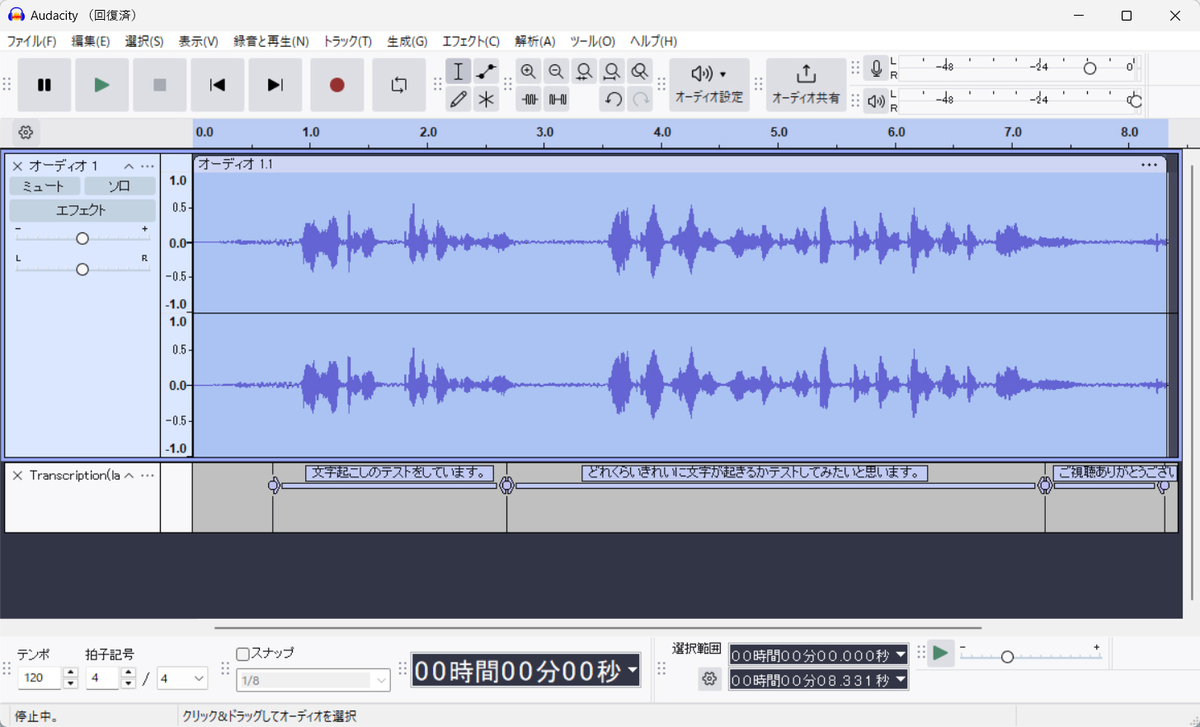
Task: Skip to start of project
Action: [217, 85]
